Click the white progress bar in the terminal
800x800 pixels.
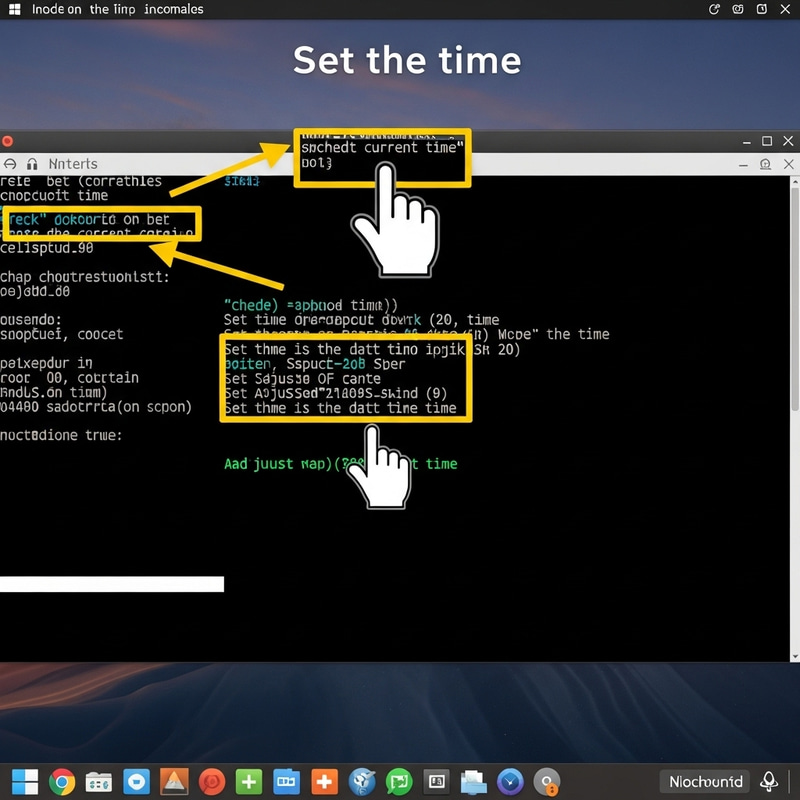point(112,580)
